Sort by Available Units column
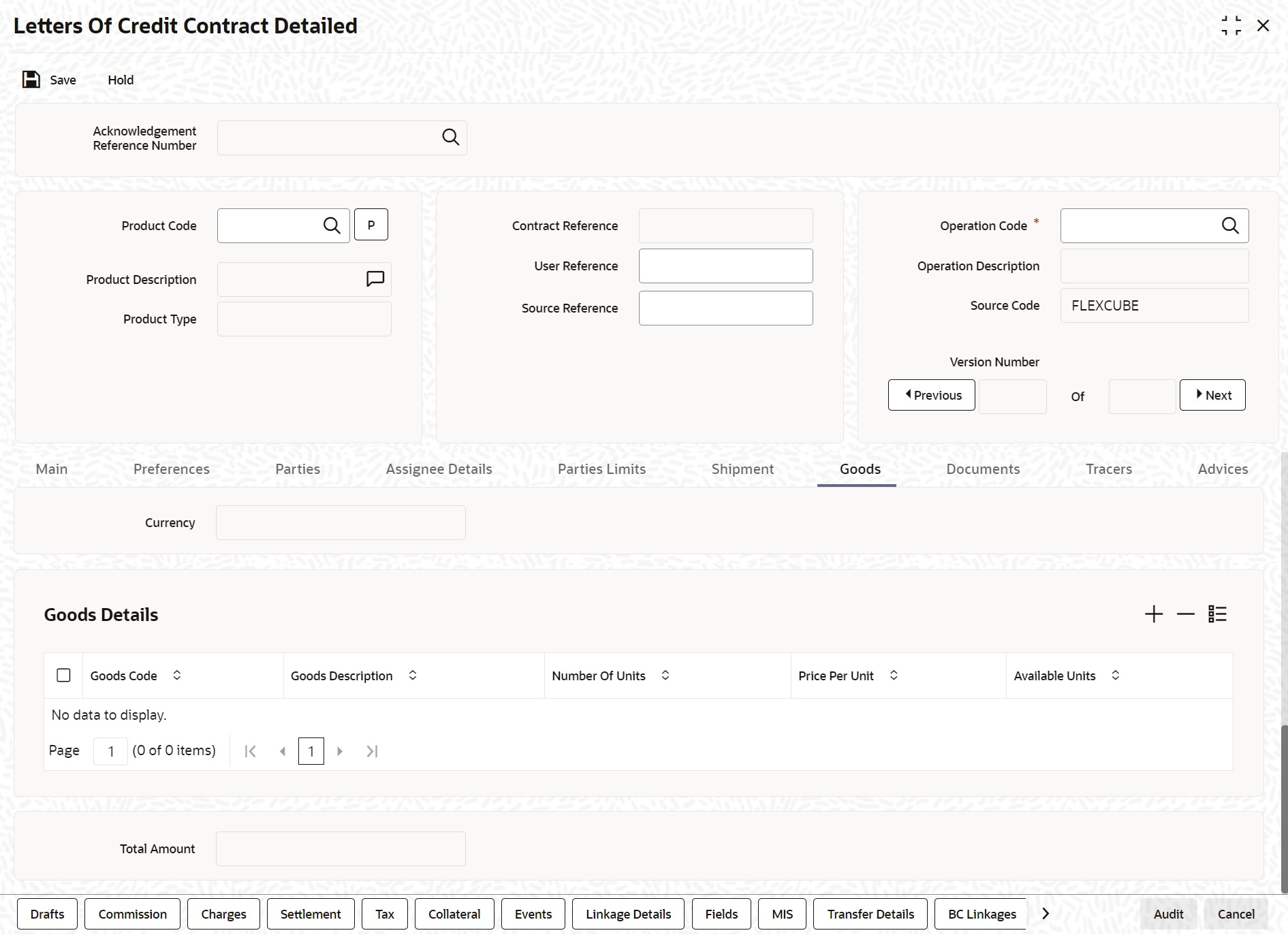Viewport: 1288px width, 937px height. click(1116, 675)
